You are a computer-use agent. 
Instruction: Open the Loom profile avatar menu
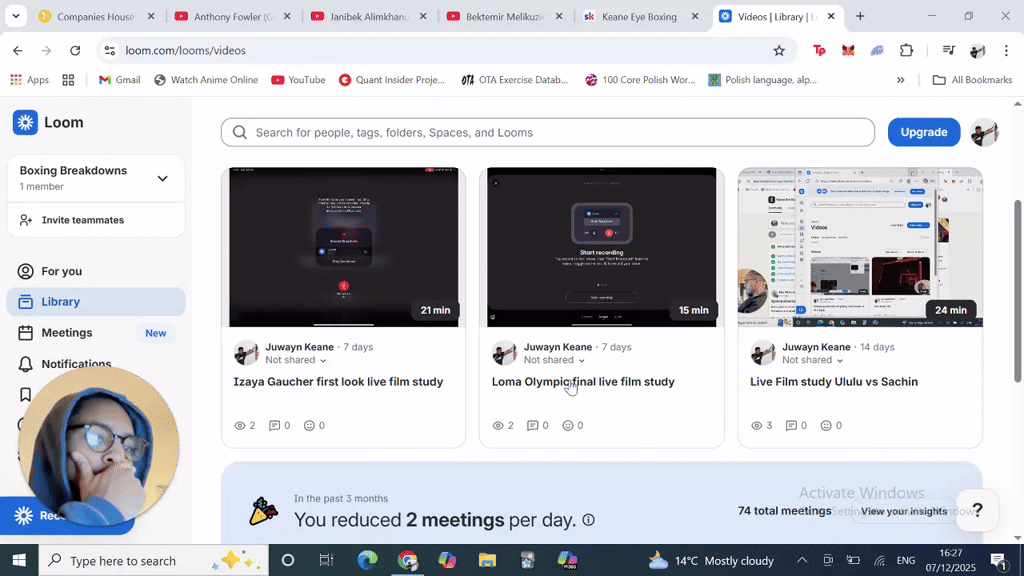tap(984, 132)
